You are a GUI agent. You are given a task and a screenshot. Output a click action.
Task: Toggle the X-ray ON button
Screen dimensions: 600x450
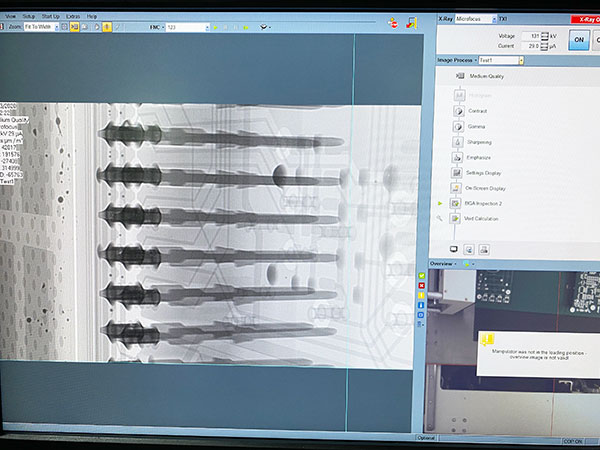580,40
